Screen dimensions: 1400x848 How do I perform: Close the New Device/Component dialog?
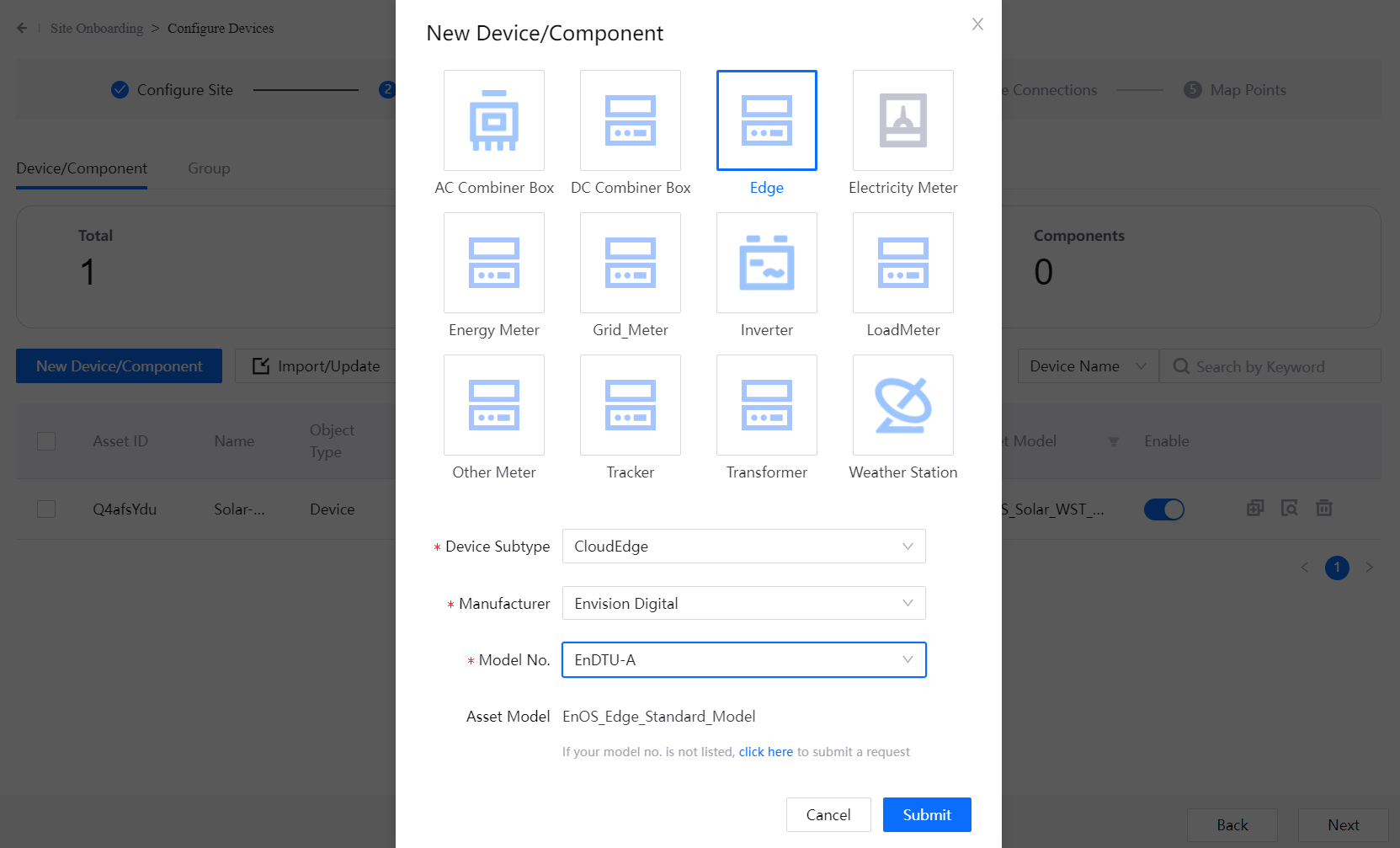coord(977,24)
